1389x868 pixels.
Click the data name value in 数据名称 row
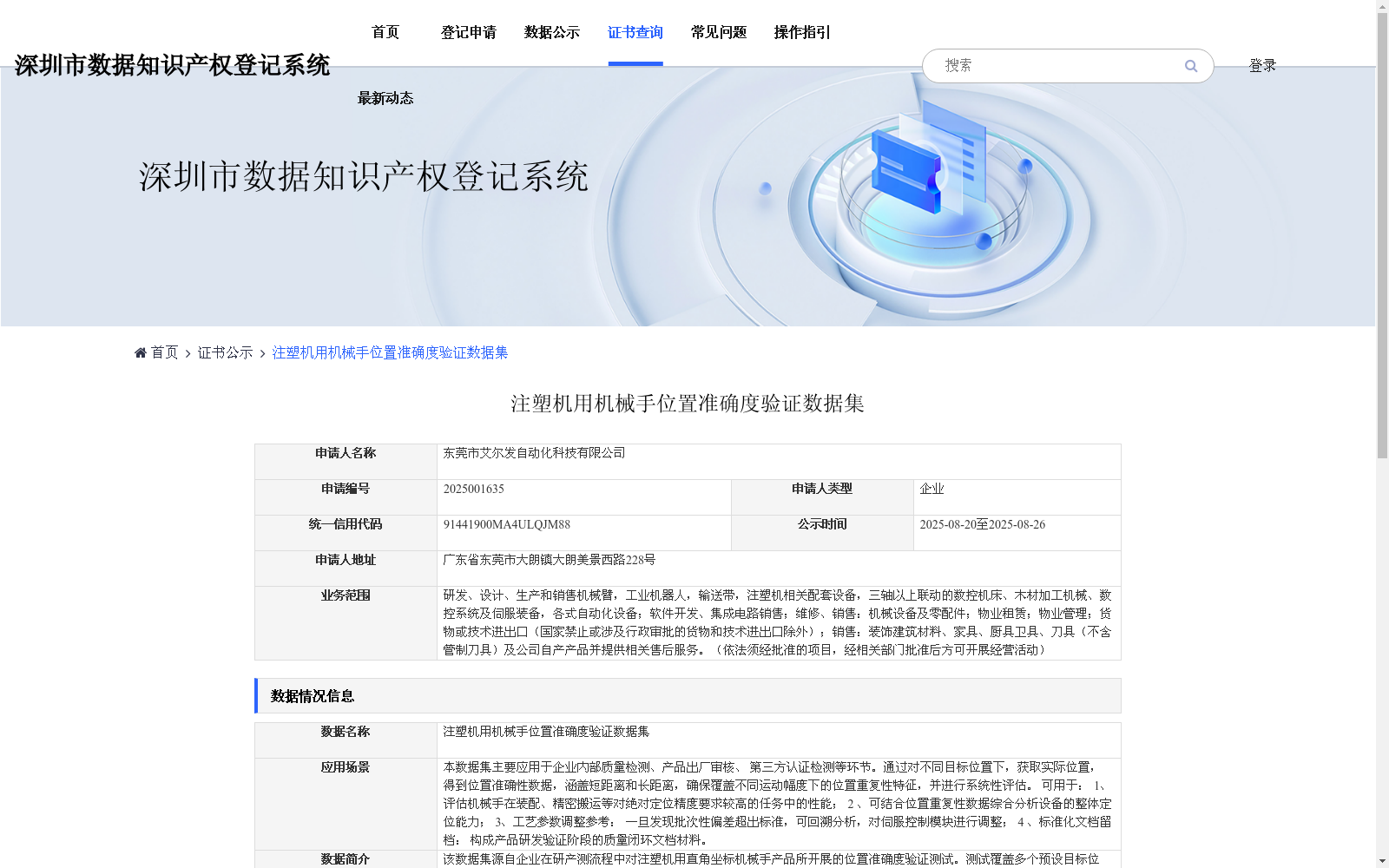(546, 732)
